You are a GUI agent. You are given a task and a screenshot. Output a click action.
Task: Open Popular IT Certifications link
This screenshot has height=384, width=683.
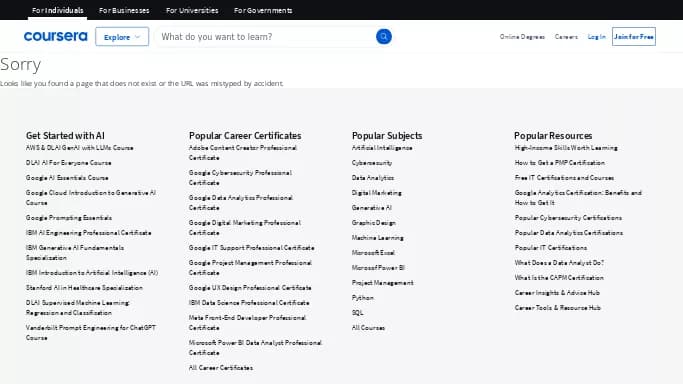pos(551,248)
